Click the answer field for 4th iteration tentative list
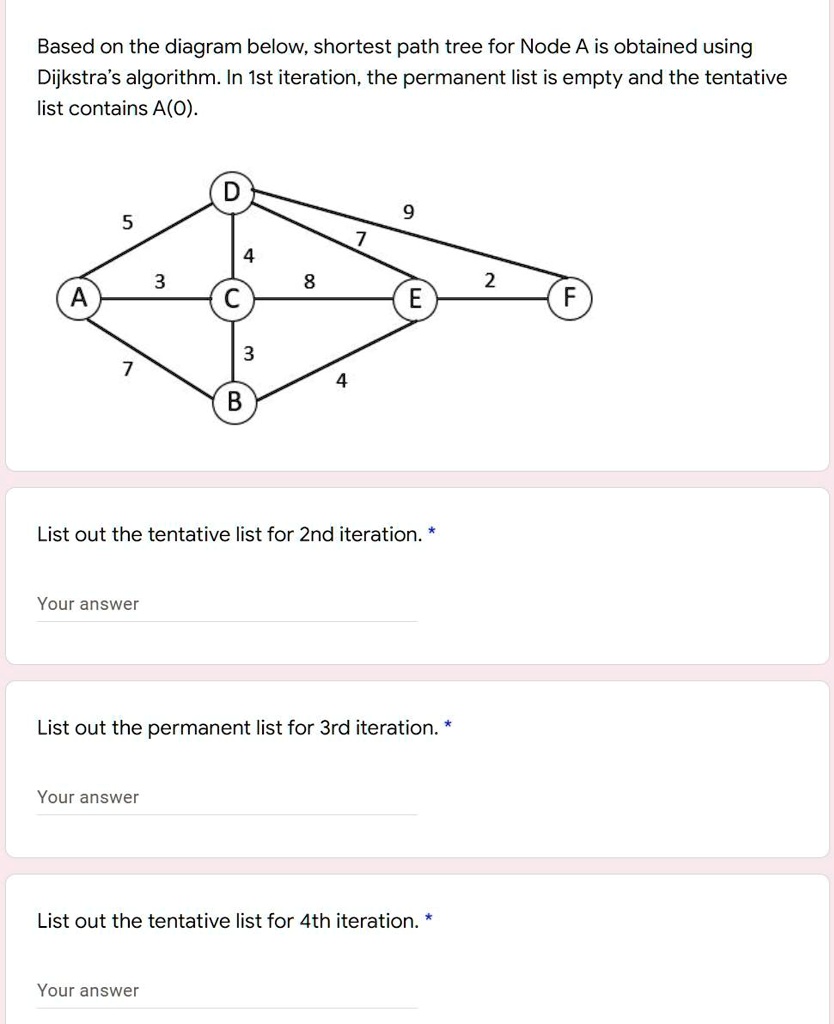Viewport: 834px width, 1024px height. coord(225,989)
